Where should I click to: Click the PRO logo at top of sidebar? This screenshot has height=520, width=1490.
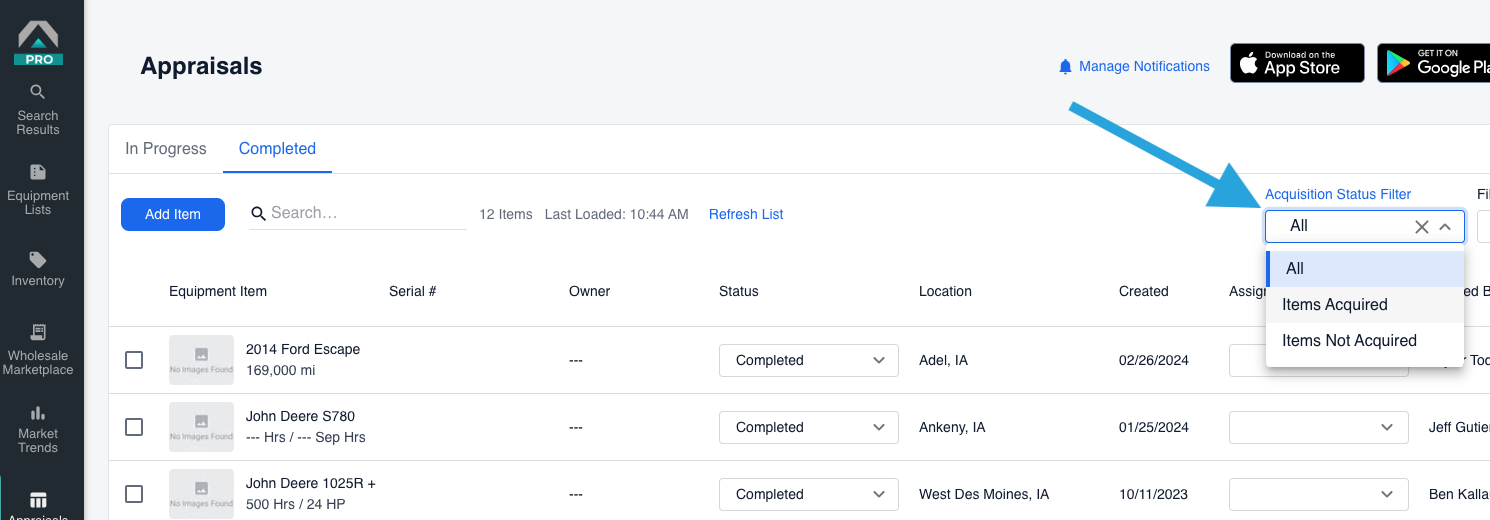[x=38, y=42]
